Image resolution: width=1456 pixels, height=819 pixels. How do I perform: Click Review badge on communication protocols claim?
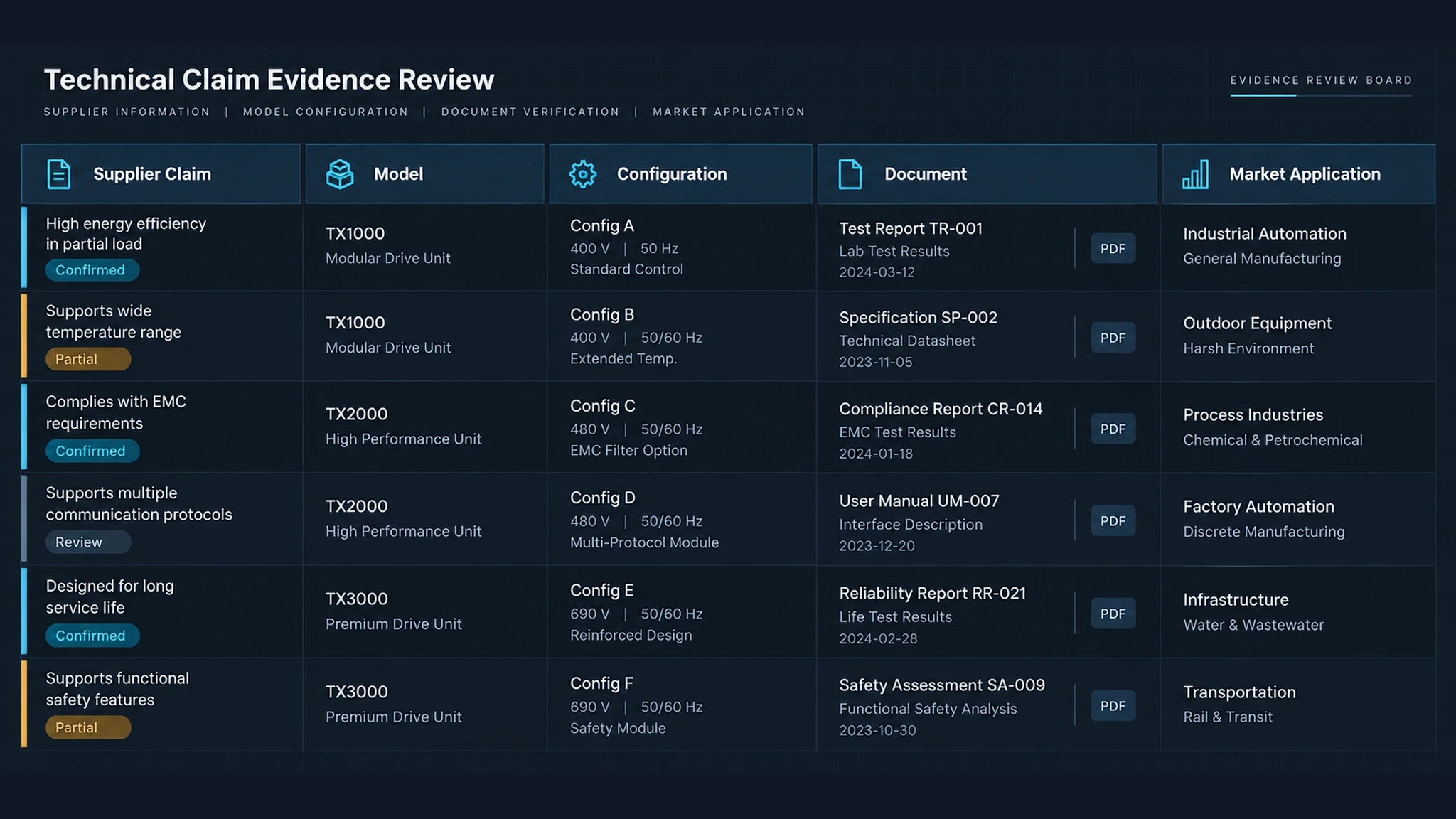pyautogui.click(x=88, y=542)
